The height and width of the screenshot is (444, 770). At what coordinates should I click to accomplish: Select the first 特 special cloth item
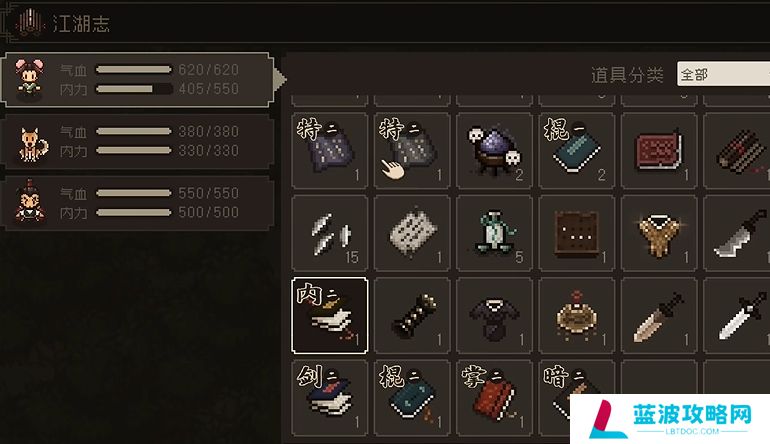[x=330, y=150]
